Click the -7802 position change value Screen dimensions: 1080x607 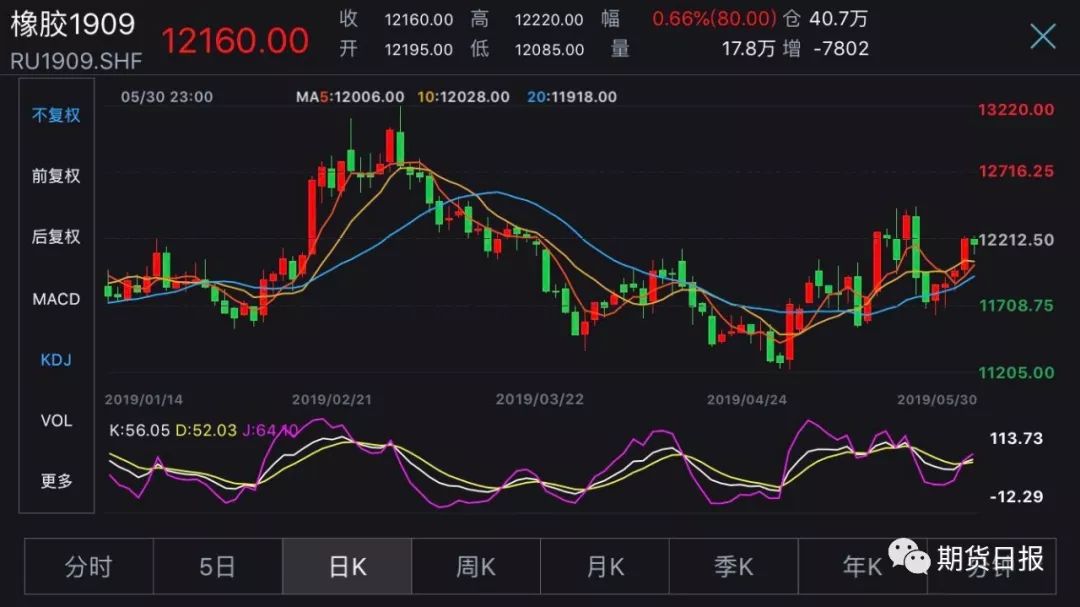coord(841,49)
